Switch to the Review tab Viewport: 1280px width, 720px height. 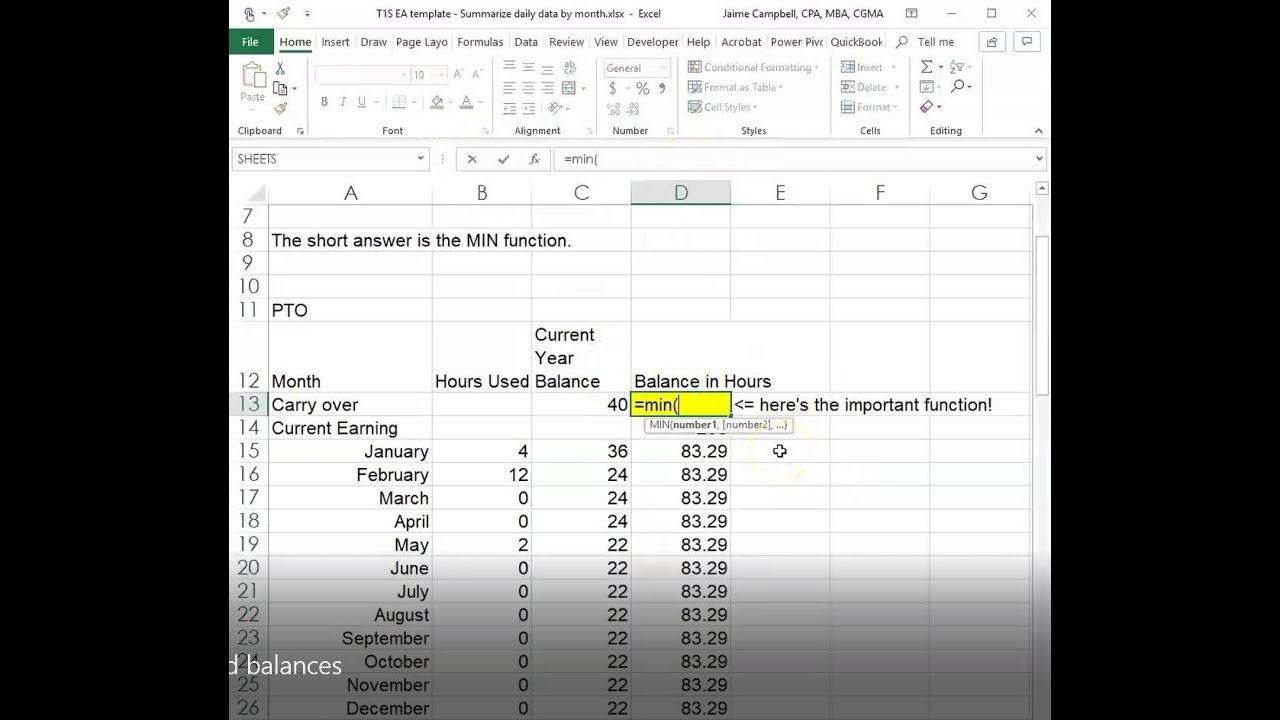[566, 42]
